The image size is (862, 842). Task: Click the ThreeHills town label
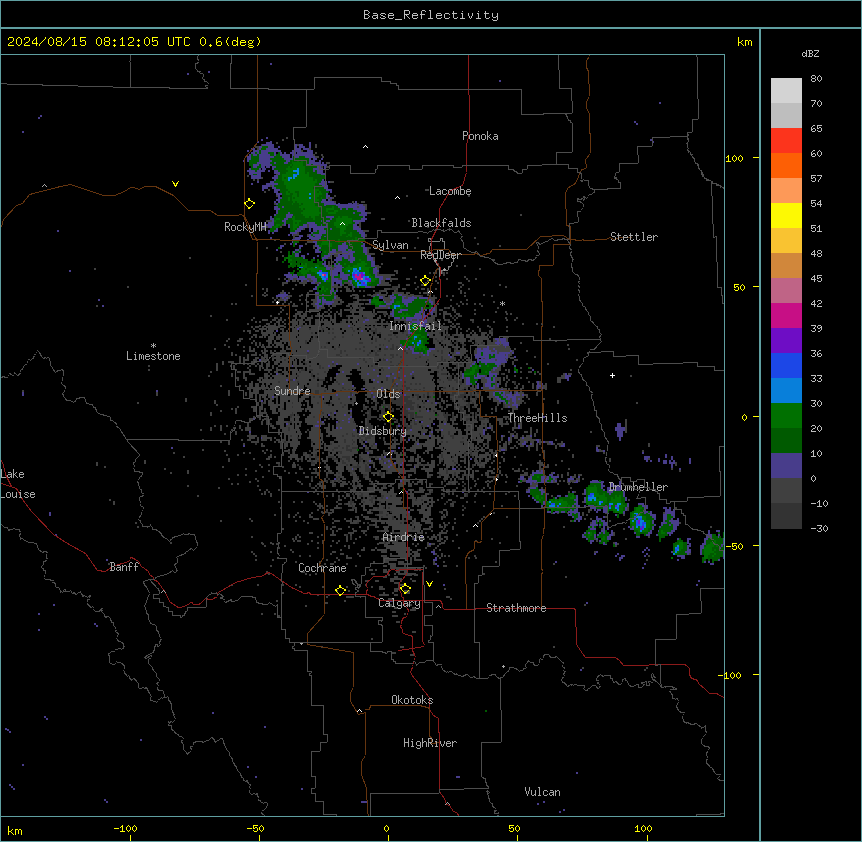(x=537, y=418)
